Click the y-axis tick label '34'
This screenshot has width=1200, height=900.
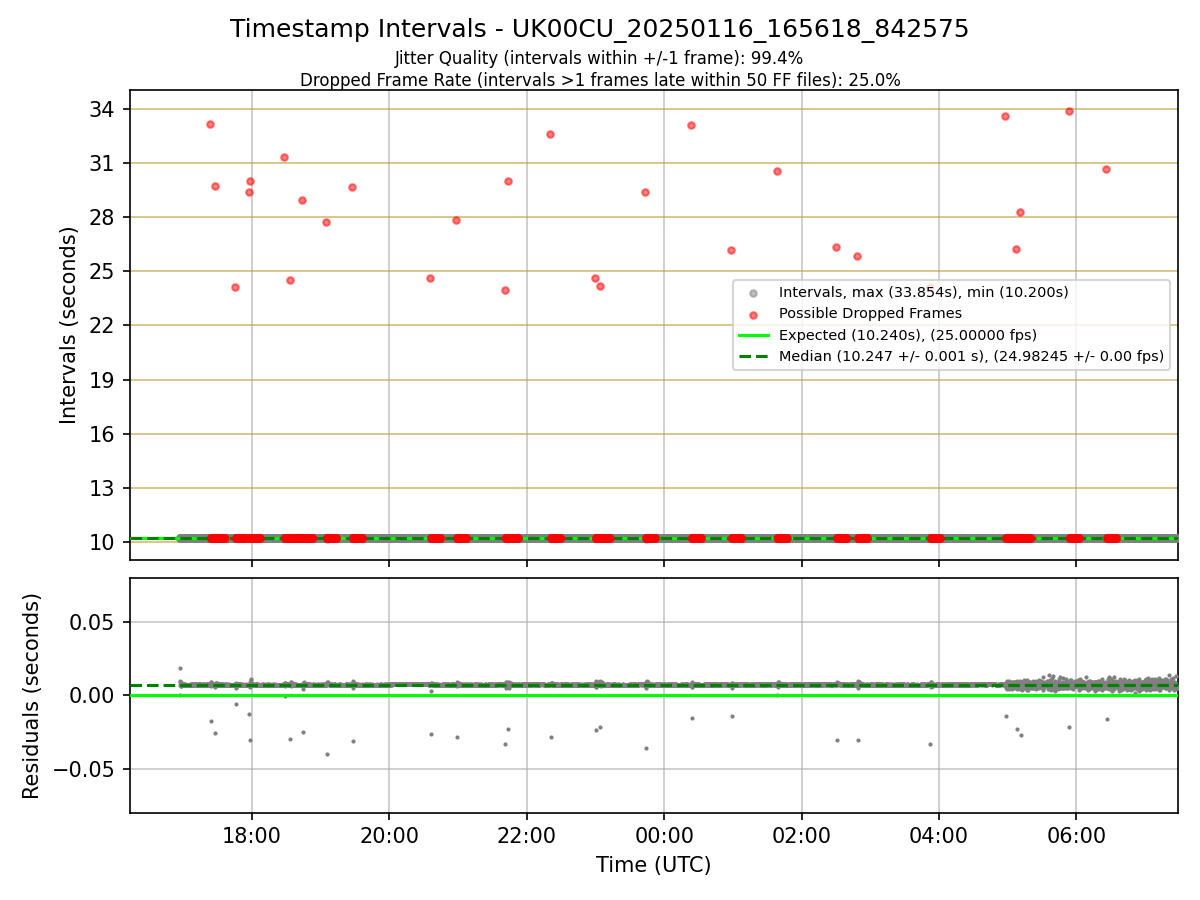coord(102,109)
